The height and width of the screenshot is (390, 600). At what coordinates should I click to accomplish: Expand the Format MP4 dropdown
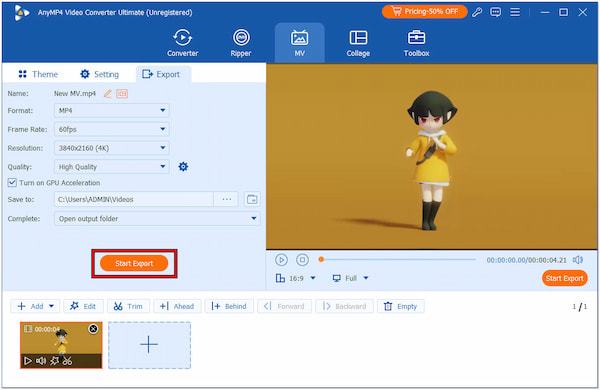[112, 110]
